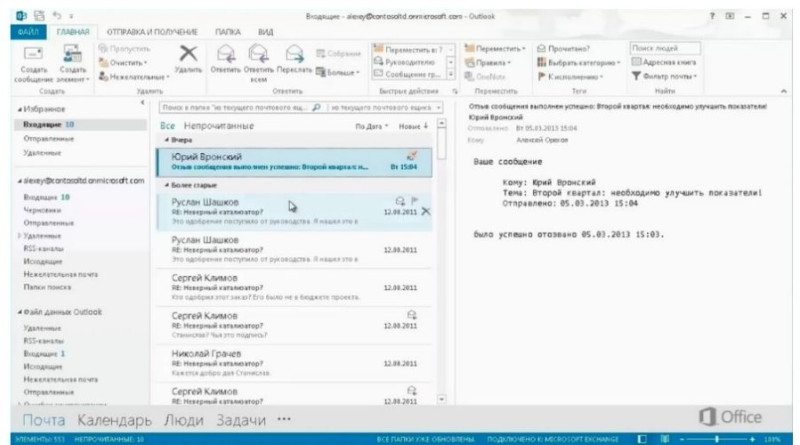Image resolution: width=800 pixels, height=445 pixels.
Task: Click the Undo arrow in quick access toolbar
Action: [x=57, y=16]
